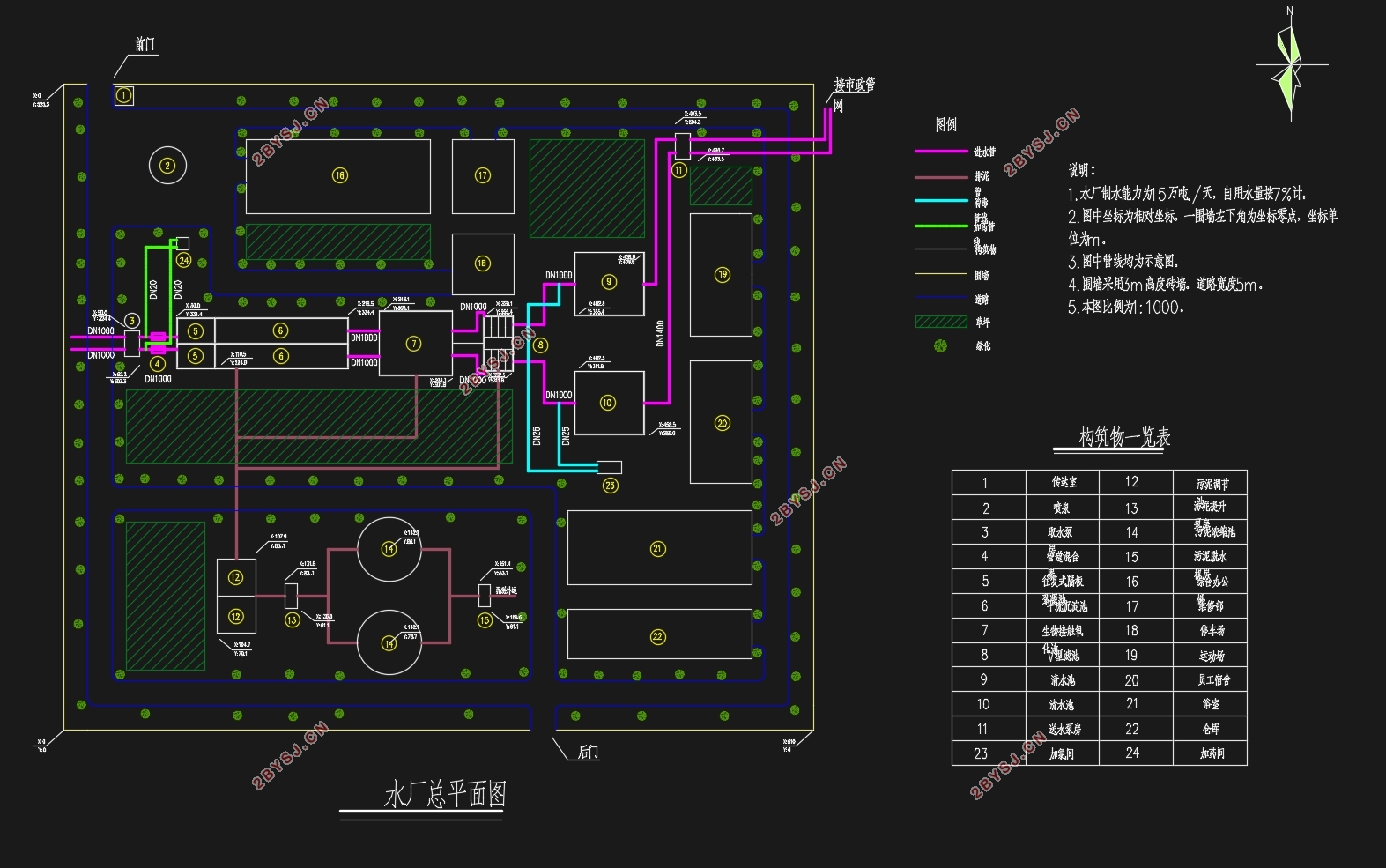Click the bright green line sample in the legend

click(941, 226)
